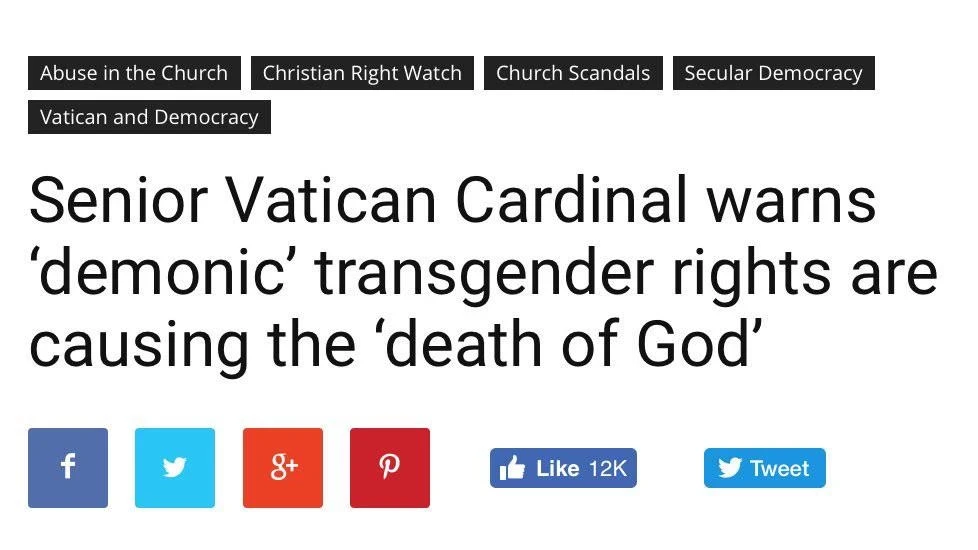Click the thumbs-up icon in the Like button
Viewport: 978px width, 550px height.
point(513,469)
